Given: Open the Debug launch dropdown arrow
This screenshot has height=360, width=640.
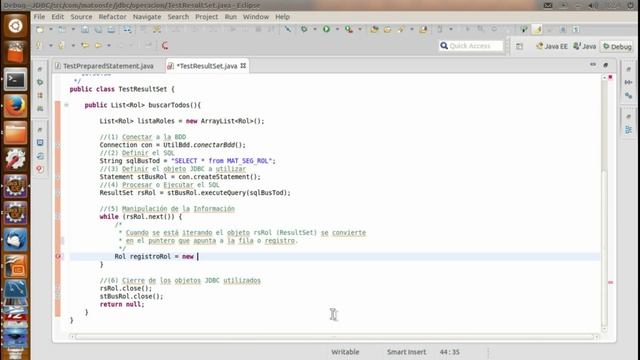Looking at the screenshot, I should click(315, 29).
